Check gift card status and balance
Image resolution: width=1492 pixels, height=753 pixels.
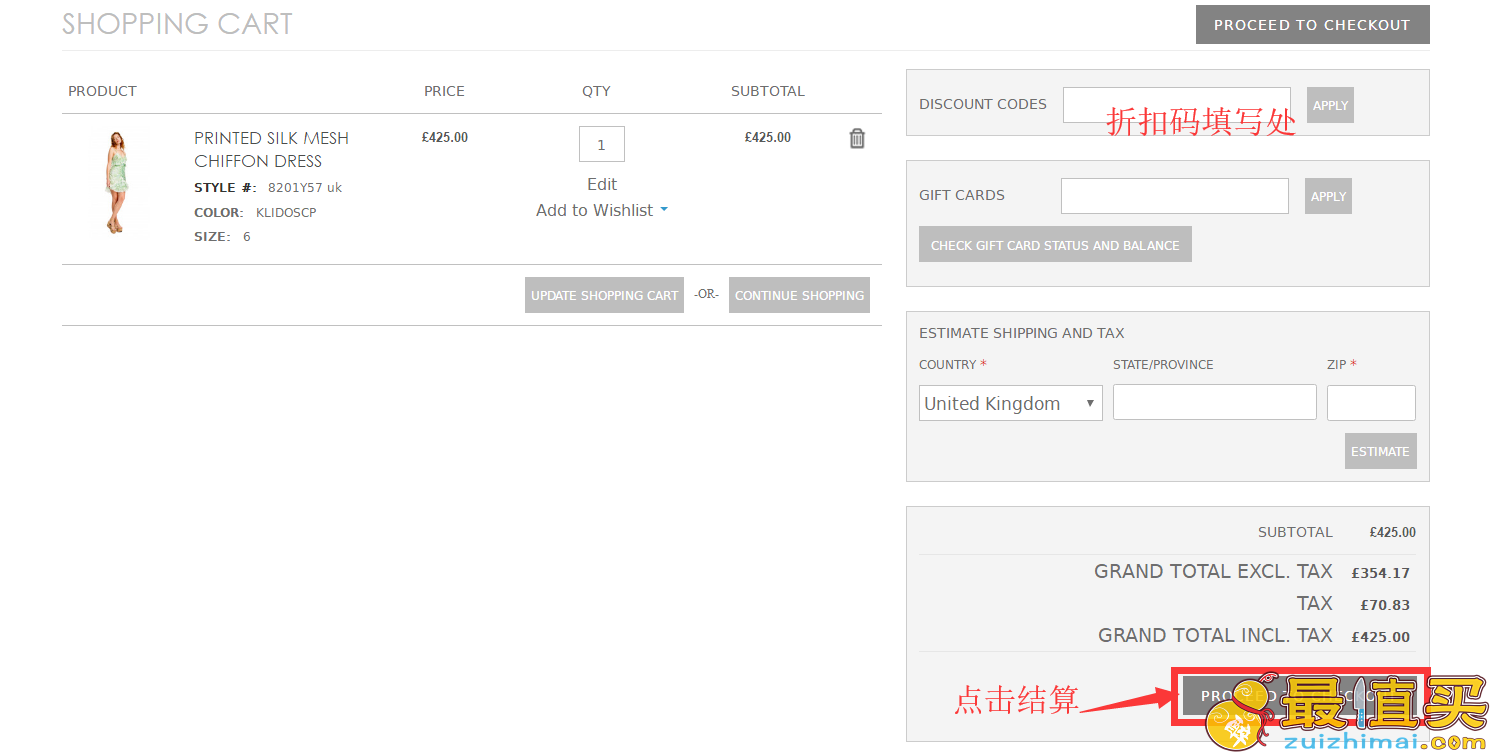(x=1055, y=245)
